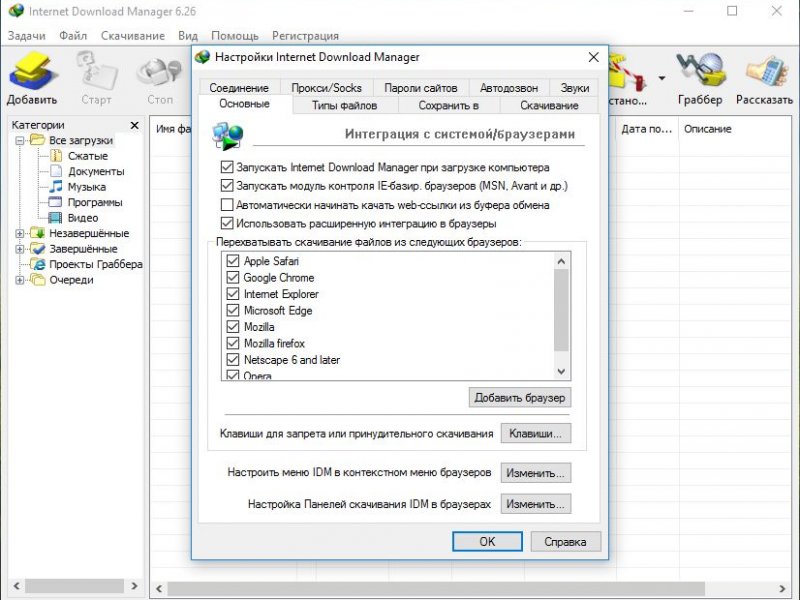800x600 pixels.
Task: Uncheck Apple Safari in browser list
Action: tap(233, 261)
